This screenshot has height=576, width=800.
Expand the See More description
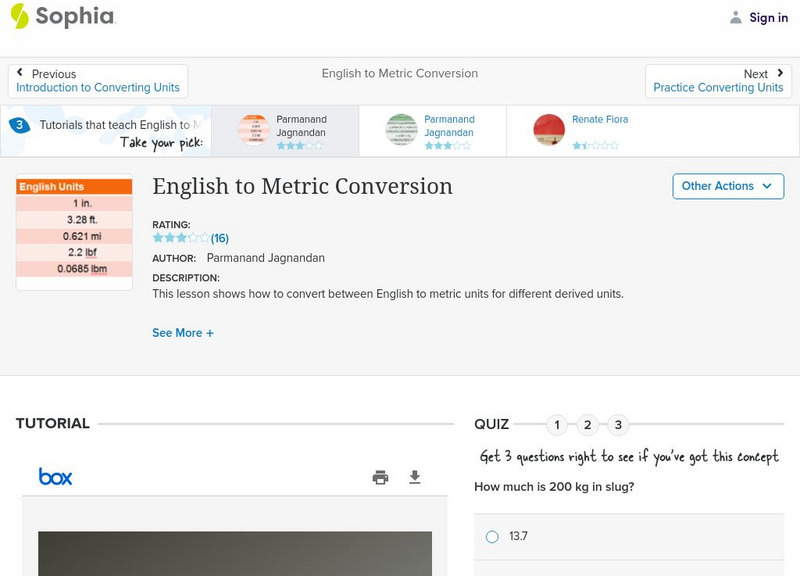182,333
